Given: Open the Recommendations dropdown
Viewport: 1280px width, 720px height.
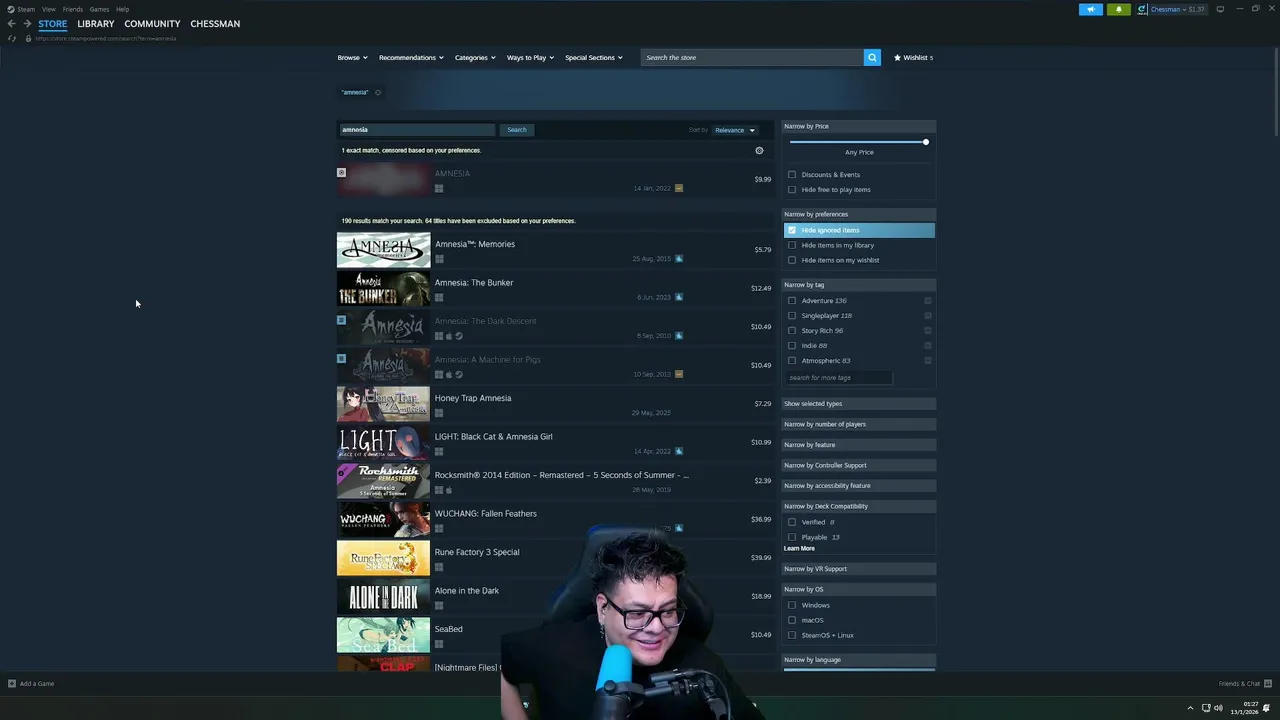Looking at the screenshot, I should coord(411,57).
